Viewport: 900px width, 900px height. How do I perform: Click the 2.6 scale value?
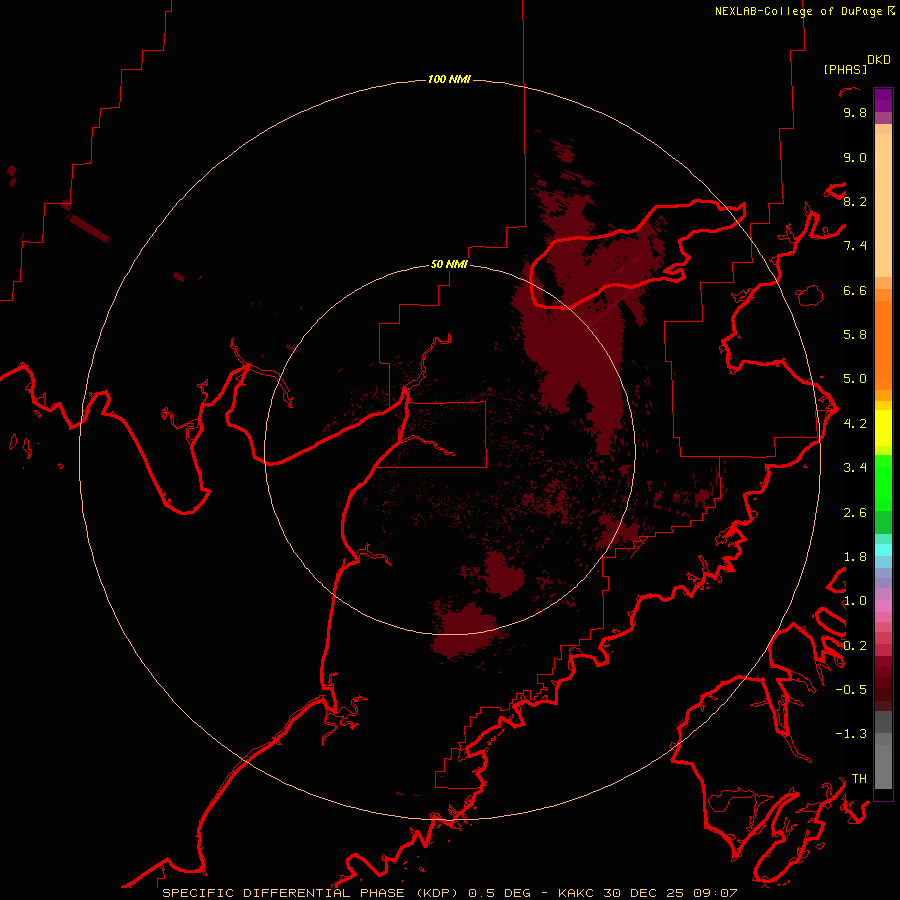click(x=855, y=513)
